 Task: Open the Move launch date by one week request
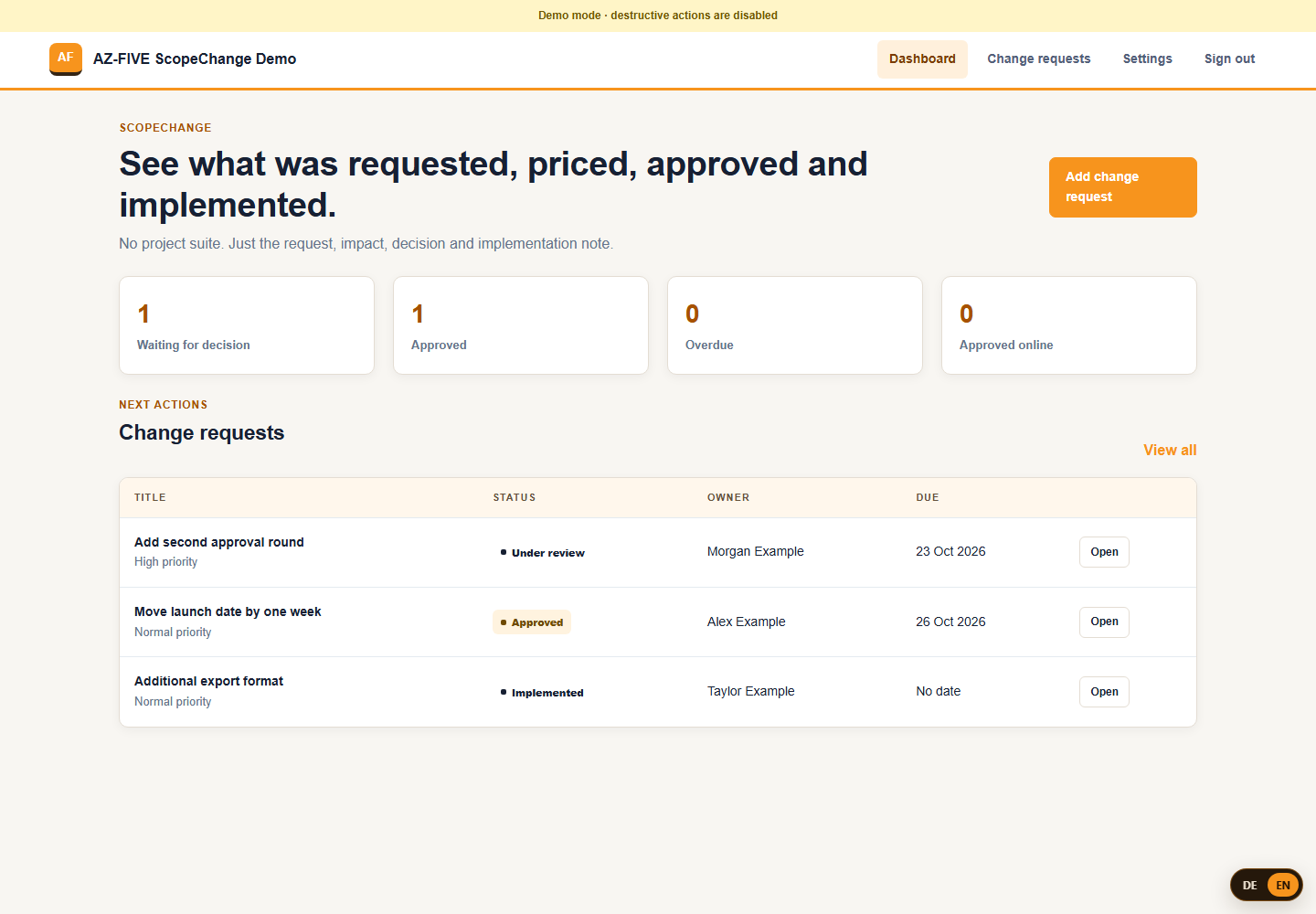pos(1104,622)
